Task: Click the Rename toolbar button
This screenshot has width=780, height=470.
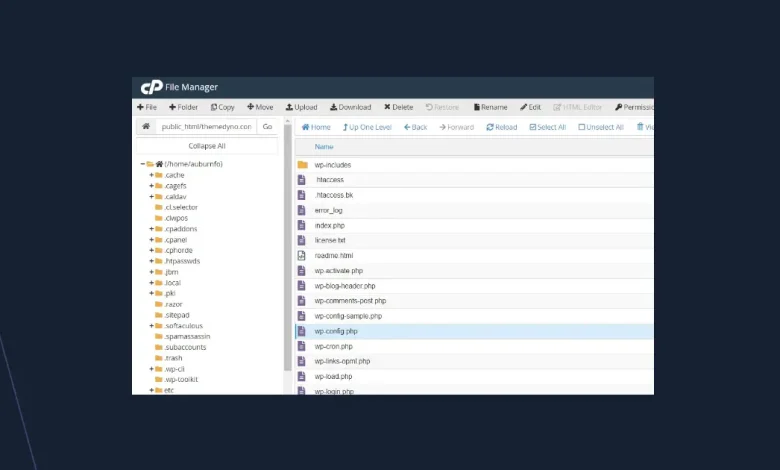Action: (x=490, y=107)
